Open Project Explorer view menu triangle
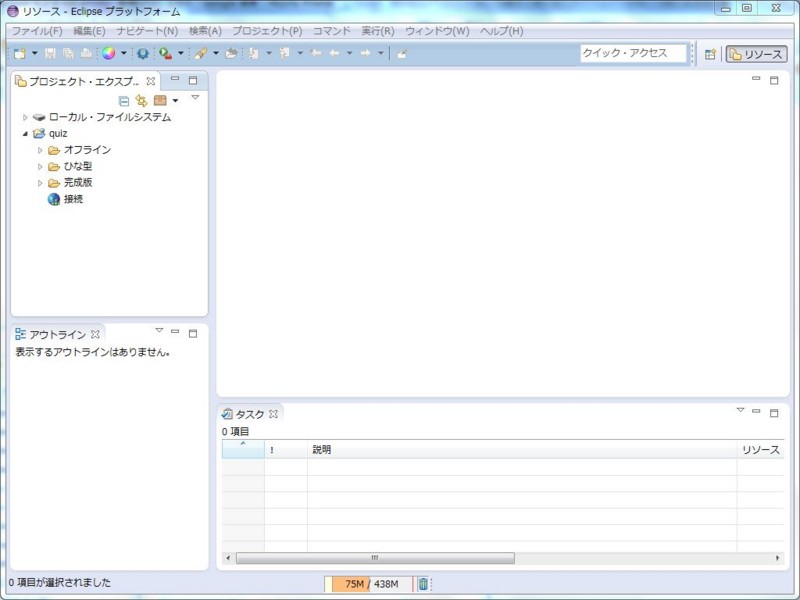Viewport: 800px width, 600px height. coord(195,97)
